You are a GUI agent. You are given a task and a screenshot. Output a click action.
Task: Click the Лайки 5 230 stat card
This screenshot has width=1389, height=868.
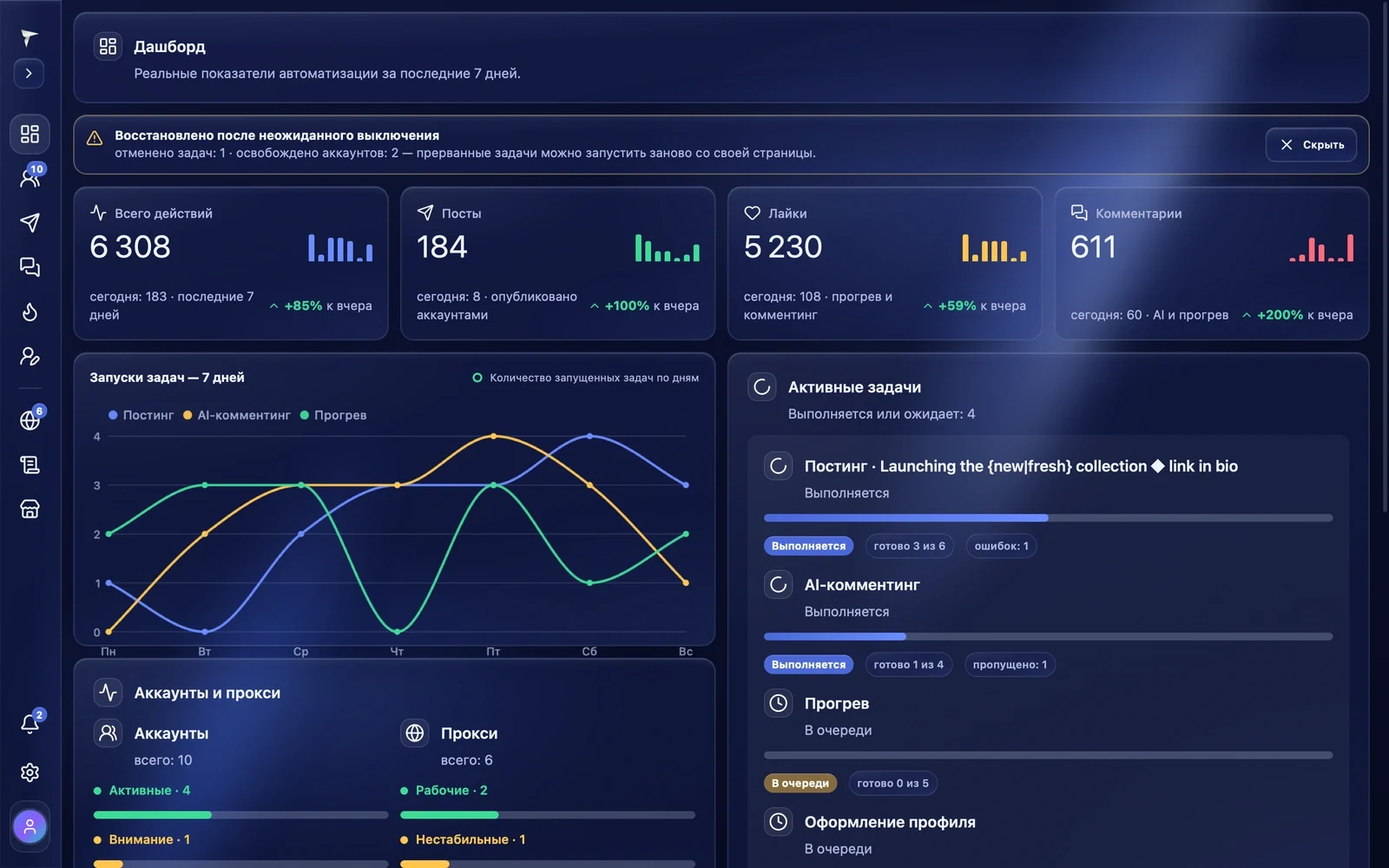tap(885, 264)
